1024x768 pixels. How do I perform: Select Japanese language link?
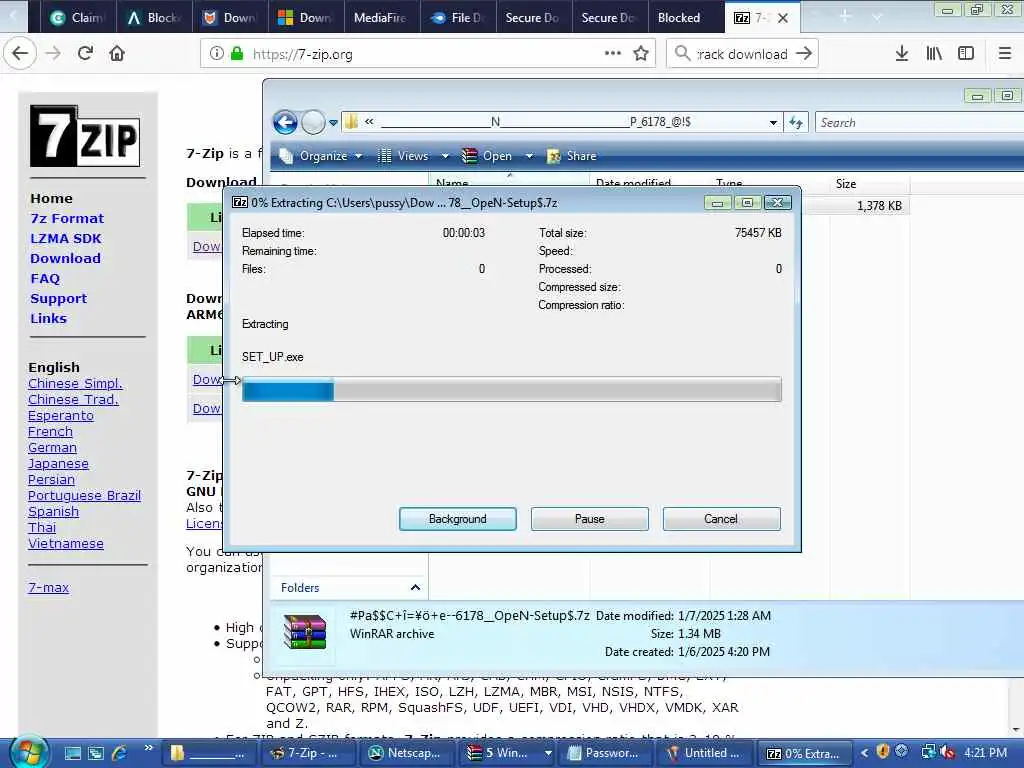click(58, 464)
